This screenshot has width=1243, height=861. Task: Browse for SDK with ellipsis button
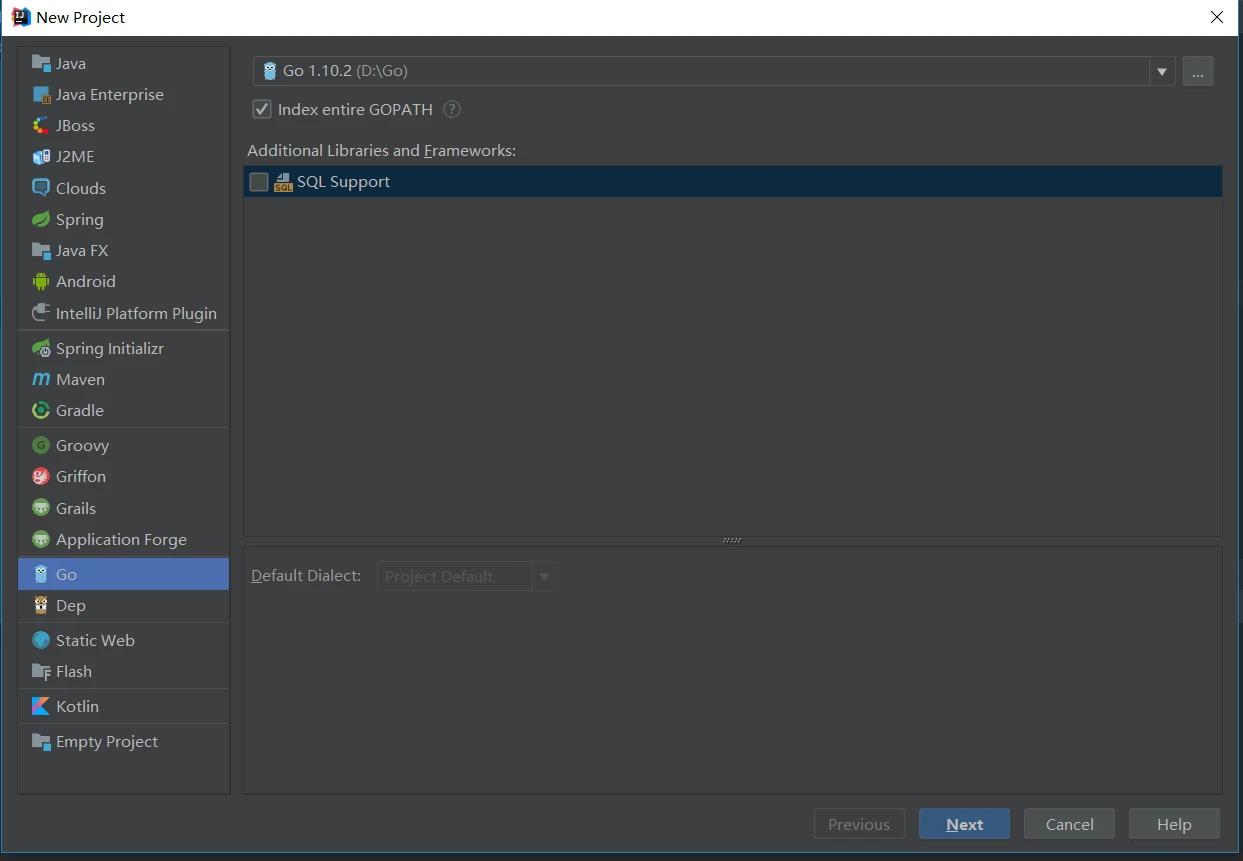[1198, 71]
